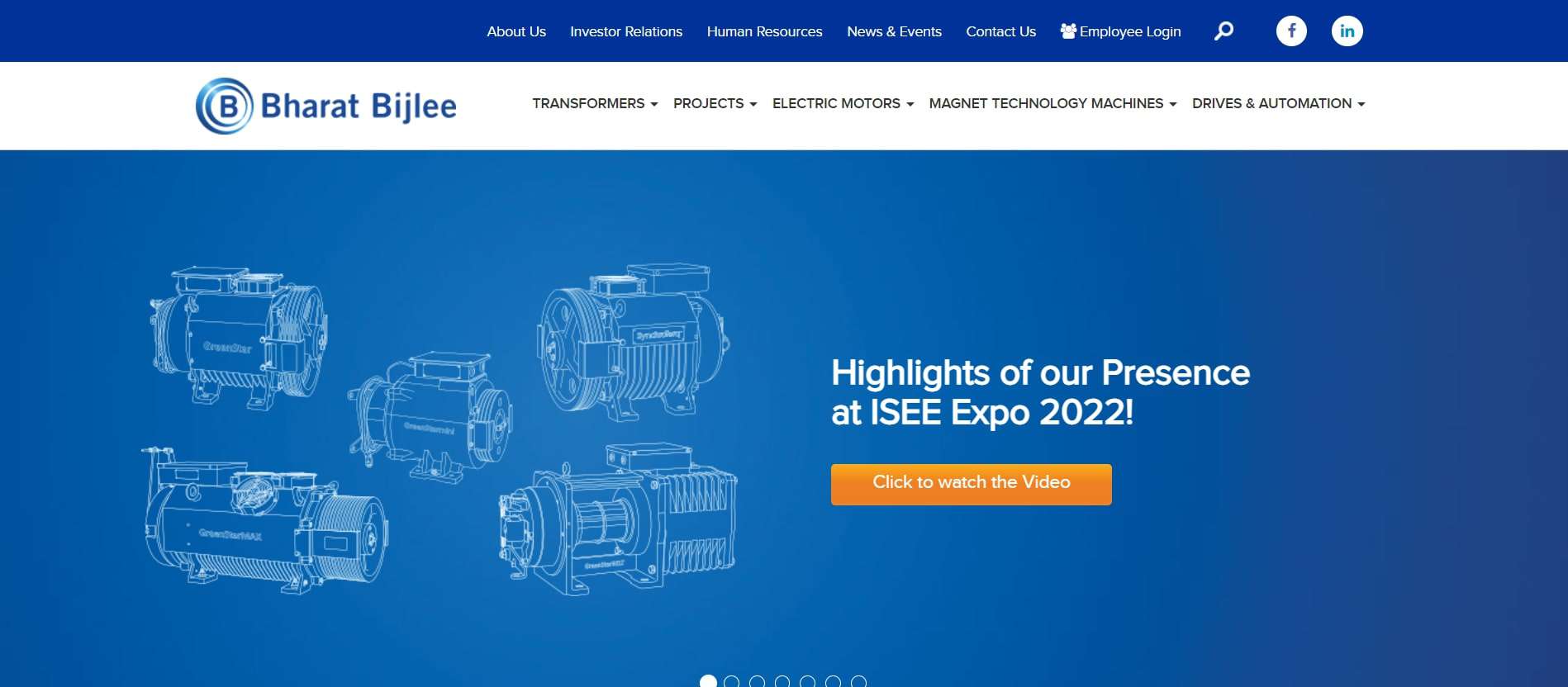Image resolution: width=1568 pixels, height=687 pixels.
Task: Go to About Us page
Action: click(516, 31)
